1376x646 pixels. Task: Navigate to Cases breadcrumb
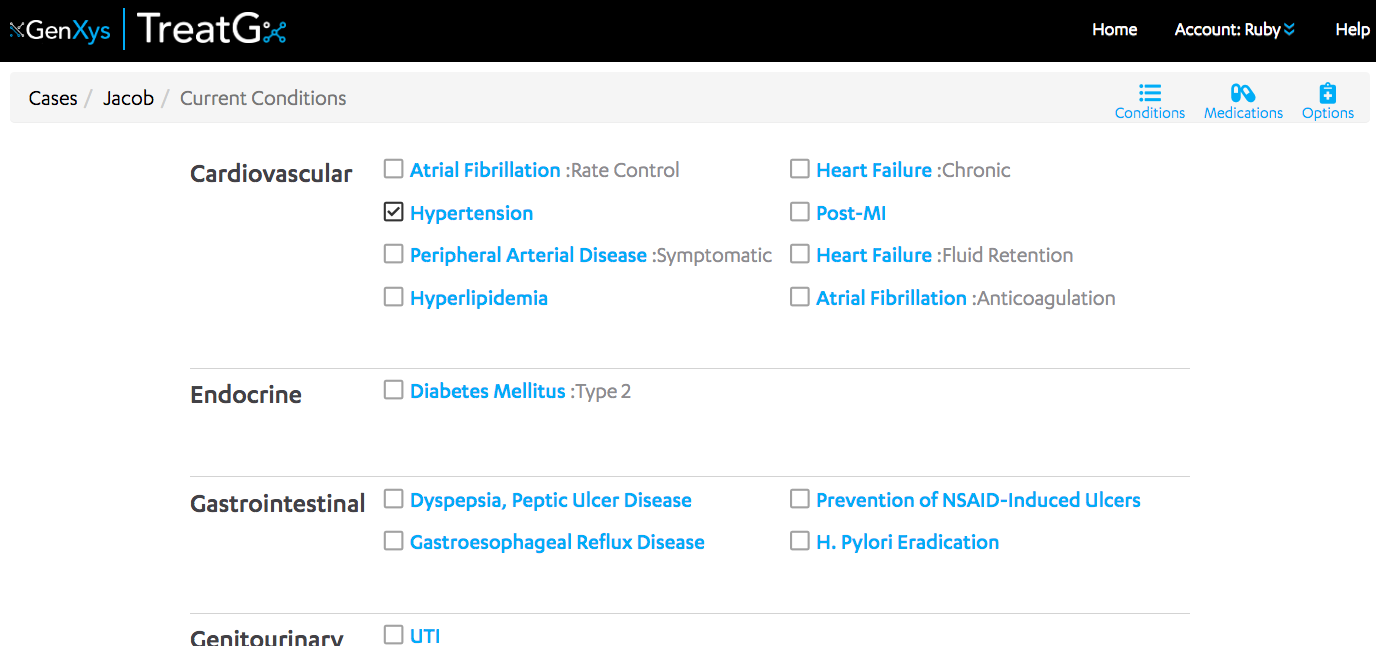pos(53,98)
